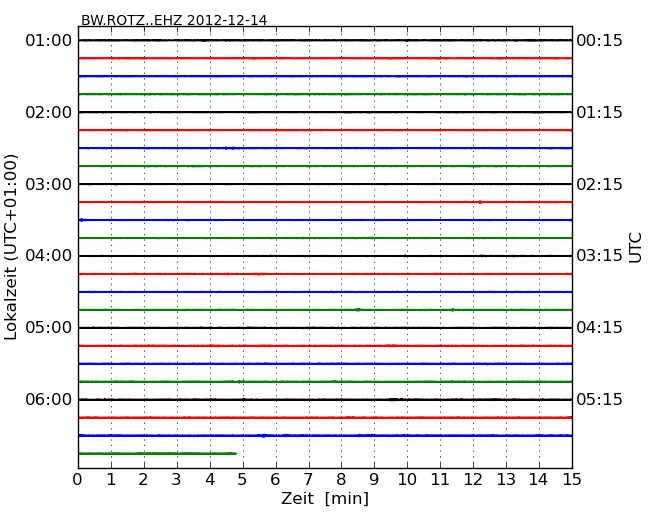Click the "10" minute tick label
Image resolution: width=650 pixels, height=520 pixels.
tap(407, 480)
